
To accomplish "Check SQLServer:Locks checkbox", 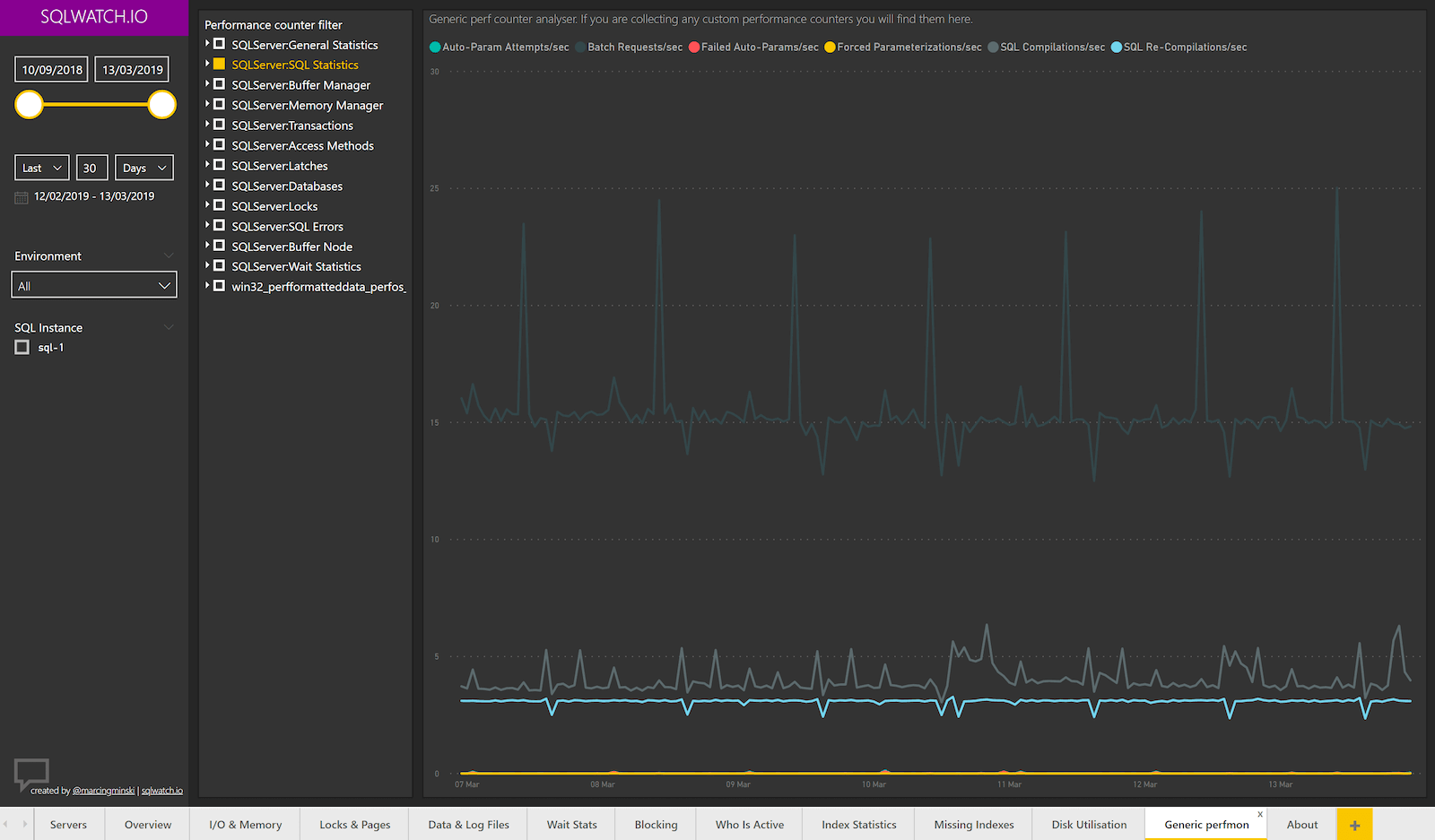I will coord(219,205).
